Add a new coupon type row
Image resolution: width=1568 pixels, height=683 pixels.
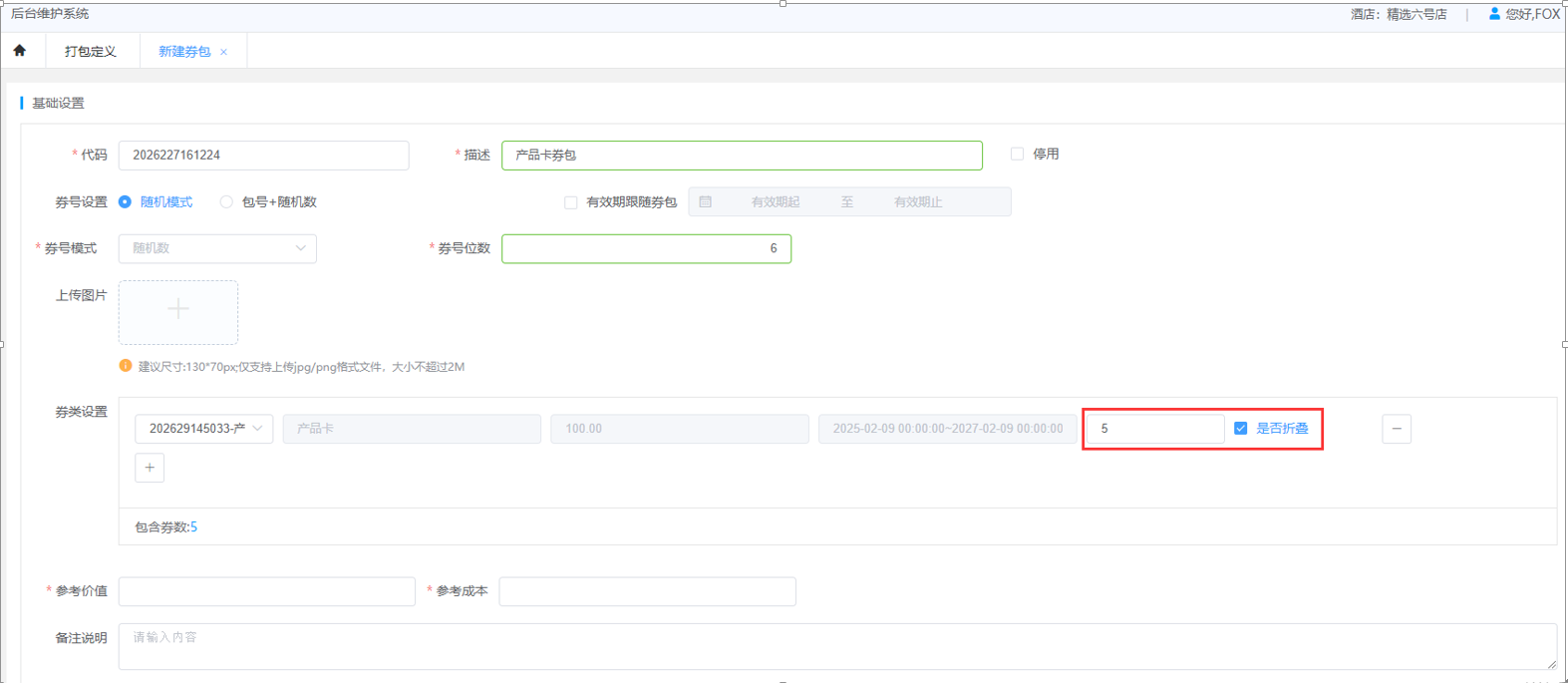150,468
